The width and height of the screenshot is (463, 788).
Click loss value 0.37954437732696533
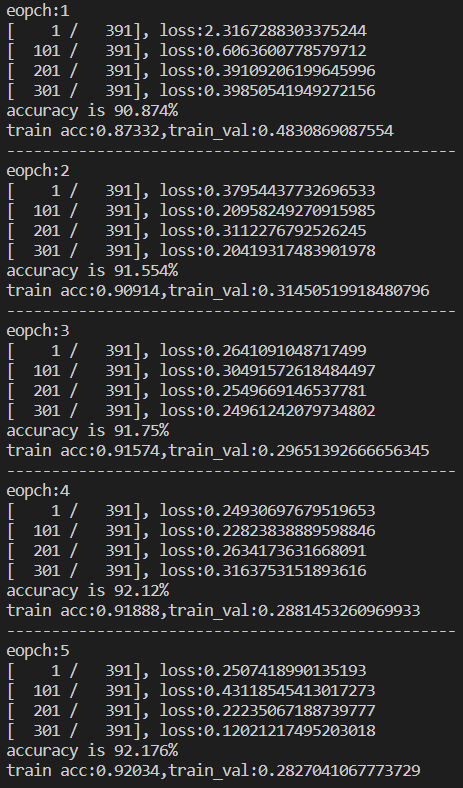tap(290, 190)
